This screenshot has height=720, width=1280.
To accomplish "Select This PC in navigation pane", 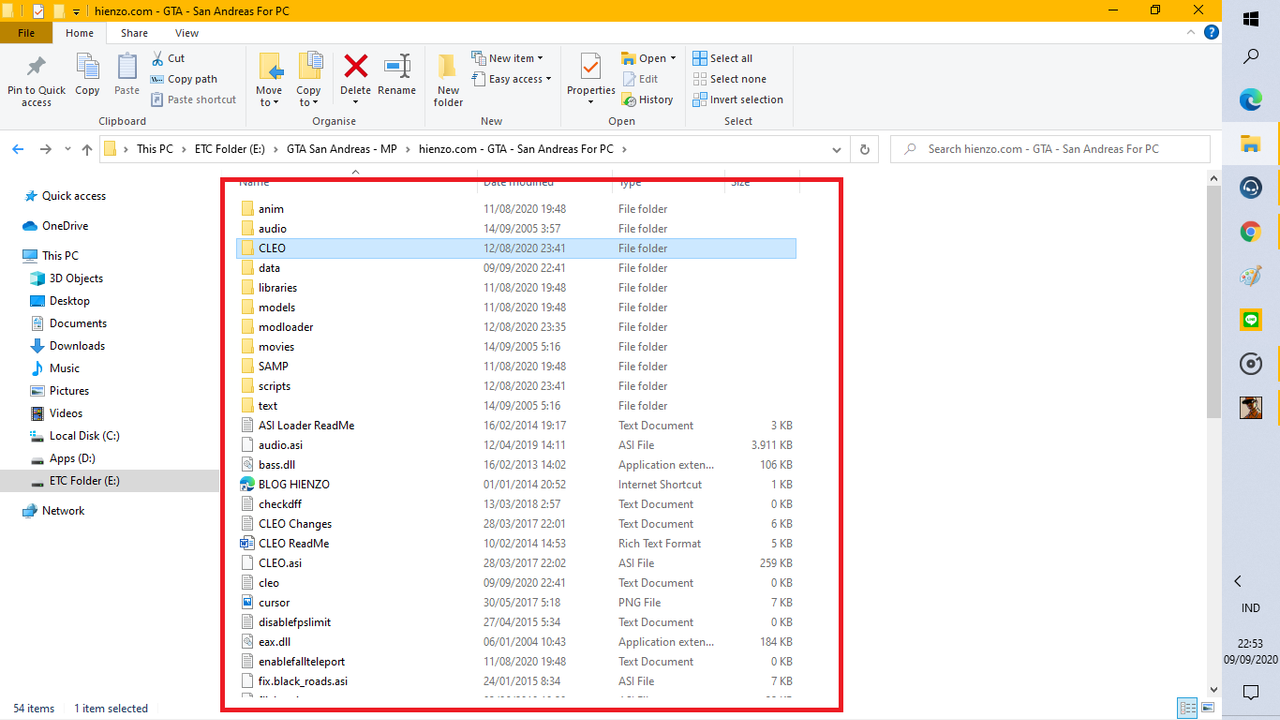I will pyautogui.click(x=60, y=256).
